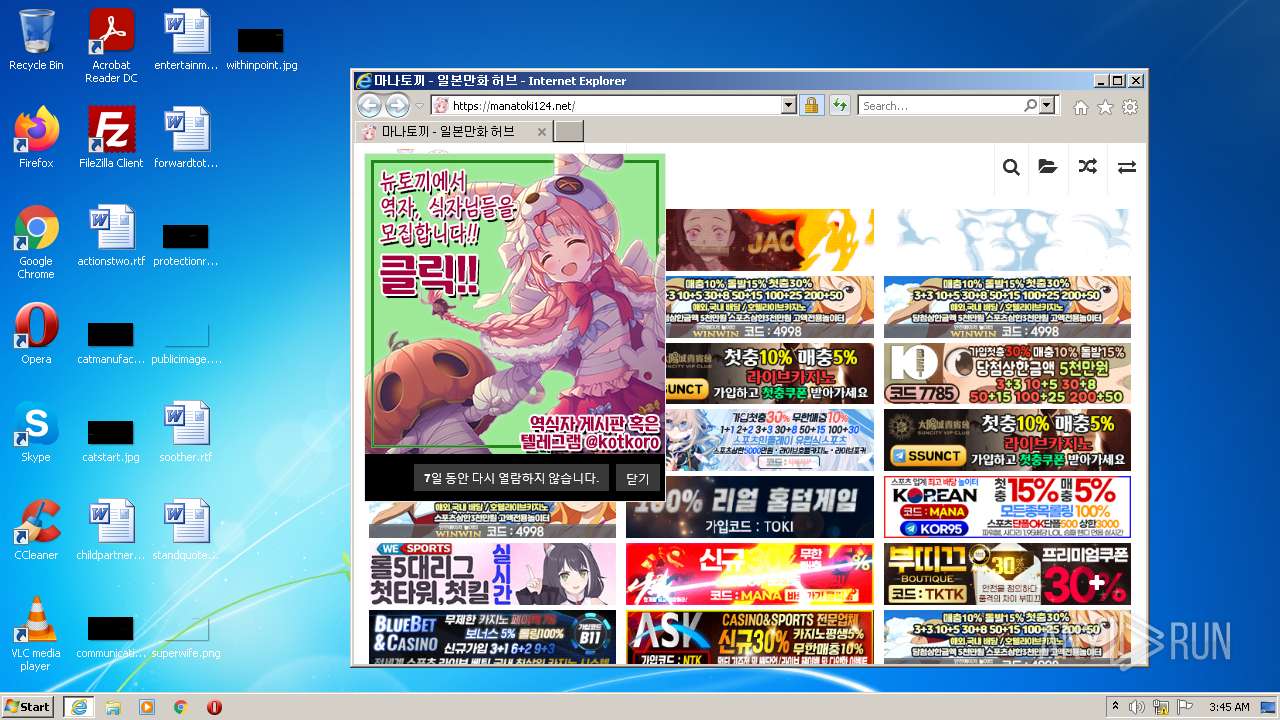Select the actionstwo.rtf desktop file

[x=111, y=236]
